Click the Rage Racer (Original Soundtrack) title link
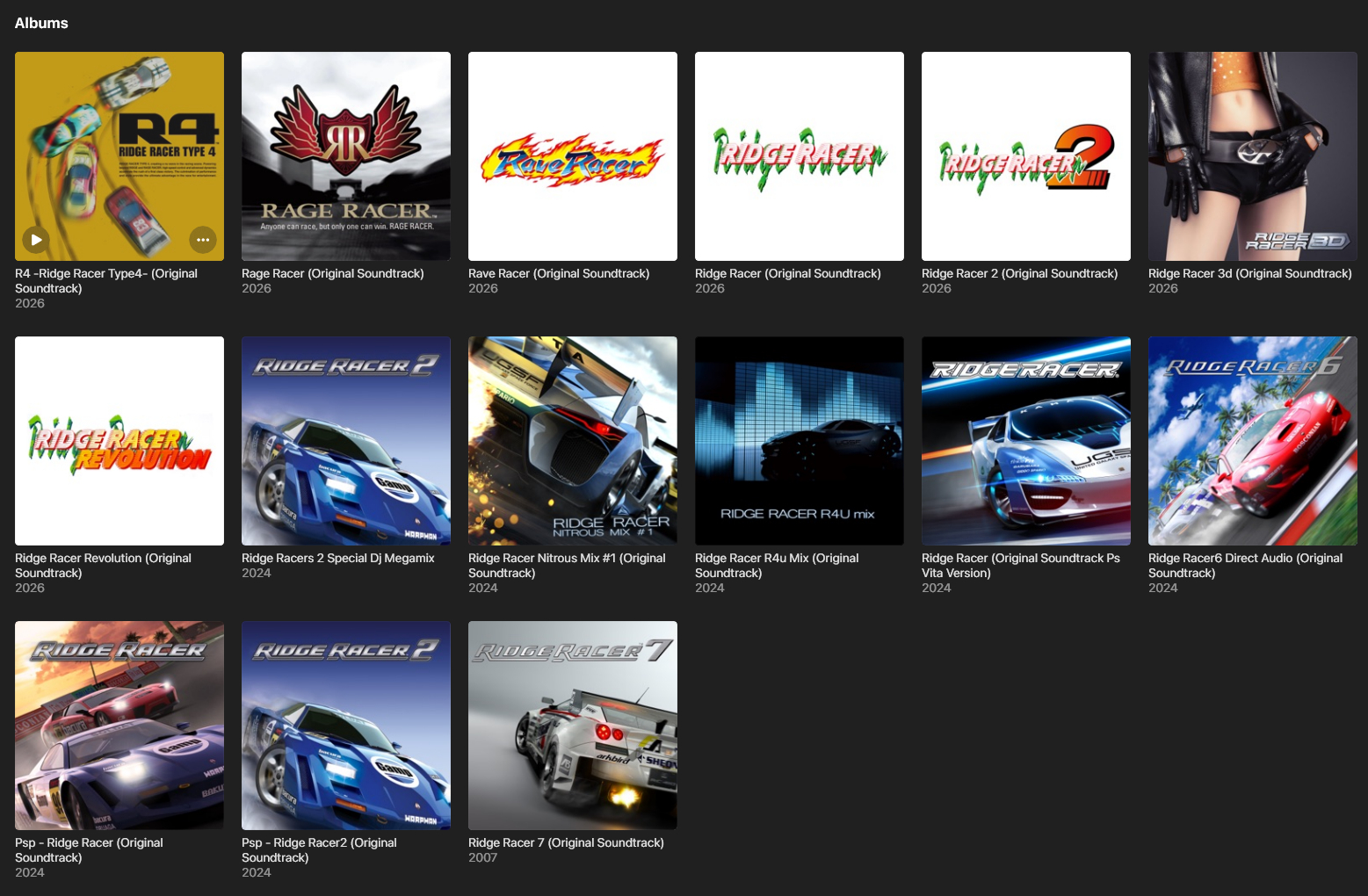 click(332, 273)
